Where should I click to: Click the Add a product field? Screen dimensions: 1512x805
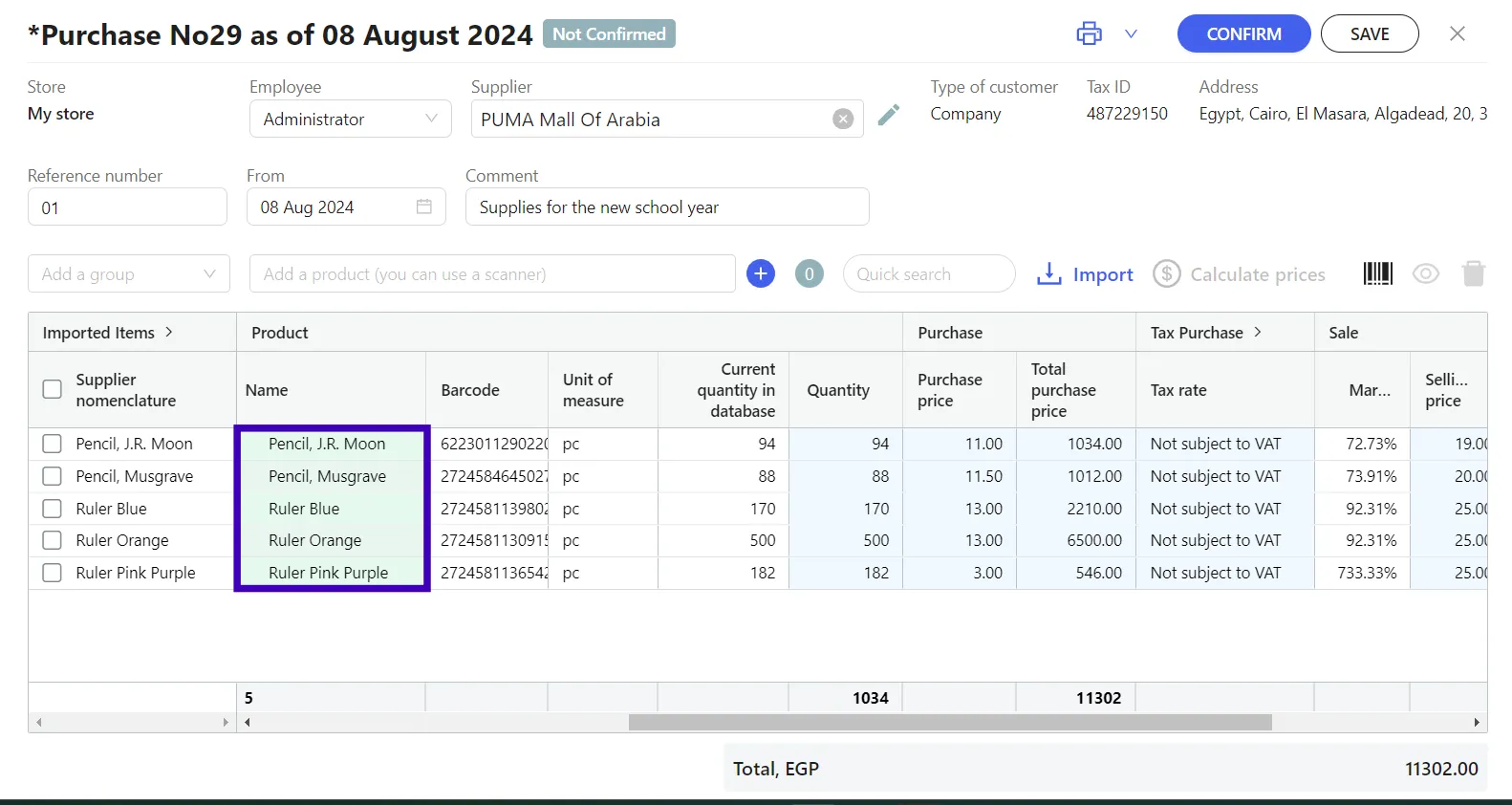491,273
